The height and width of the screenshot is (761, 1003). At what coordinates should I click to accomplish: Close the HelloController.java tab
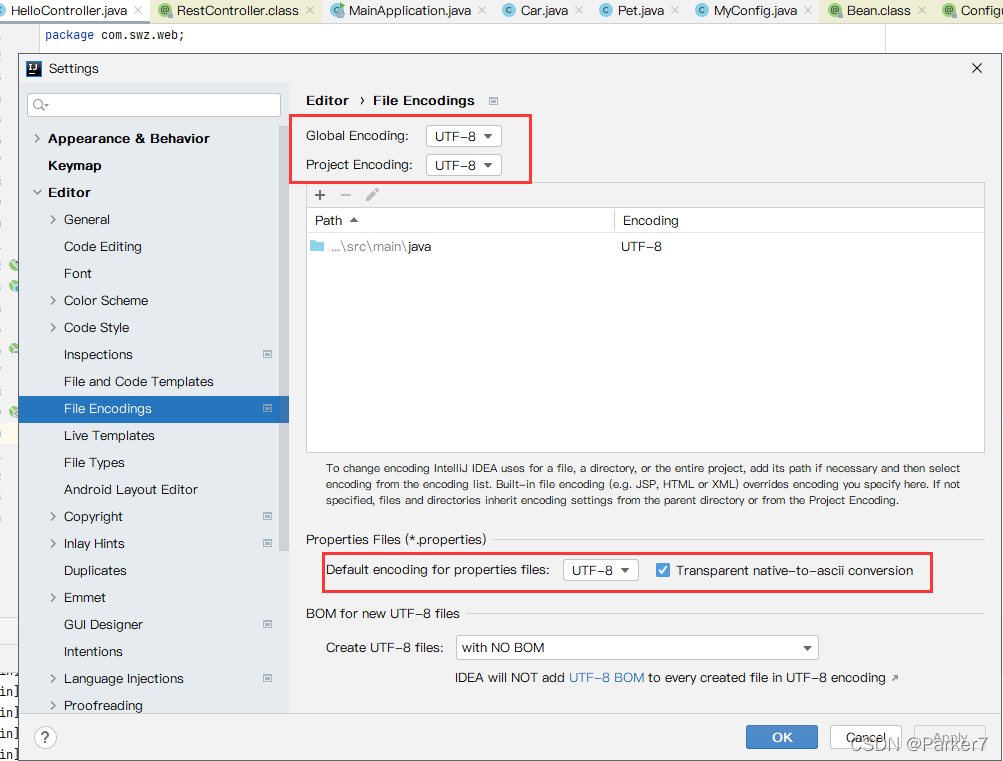click(138, 10)
